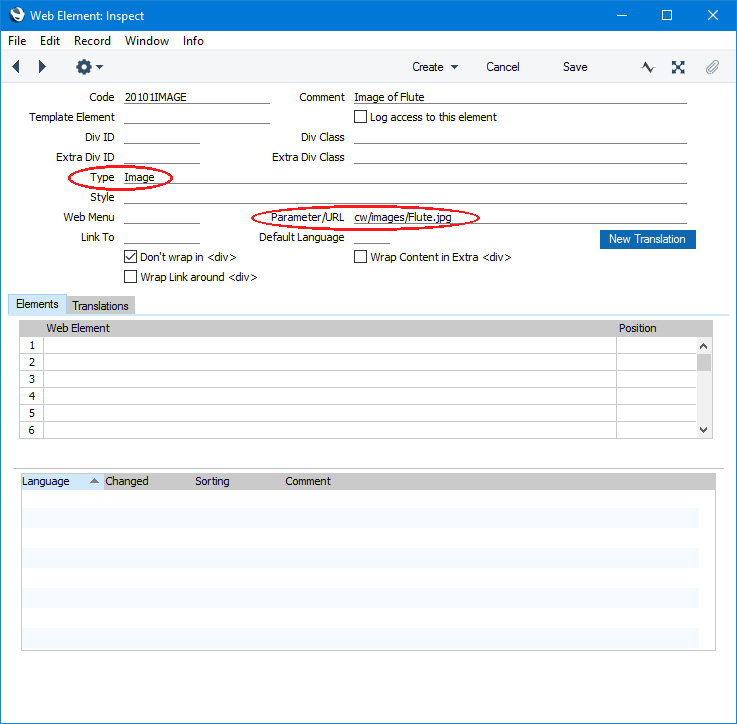The height and width of the screenshot is (724, 737).
Task: Go to previous record arrow
Action: [x=16, y=67]
